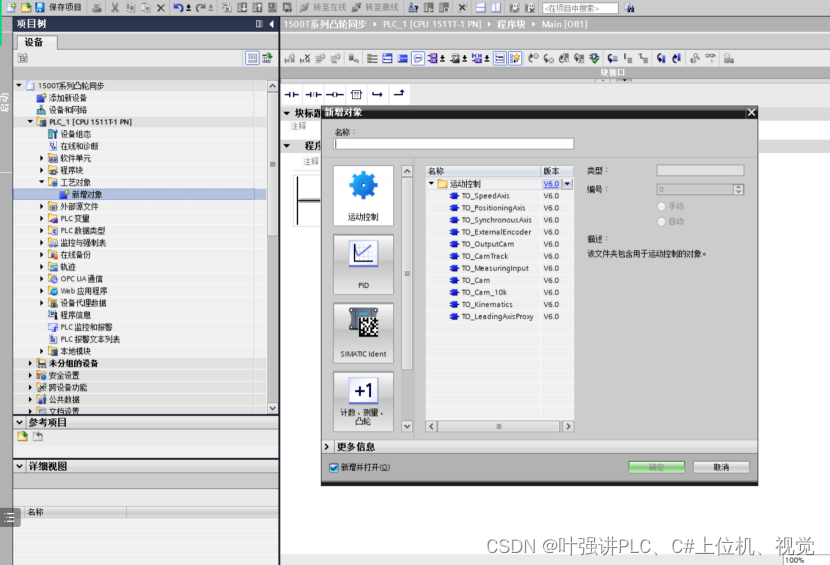The image size is (830, 565).
Task: Expand the 程序块 tree node
Action: tap(42, 170)
